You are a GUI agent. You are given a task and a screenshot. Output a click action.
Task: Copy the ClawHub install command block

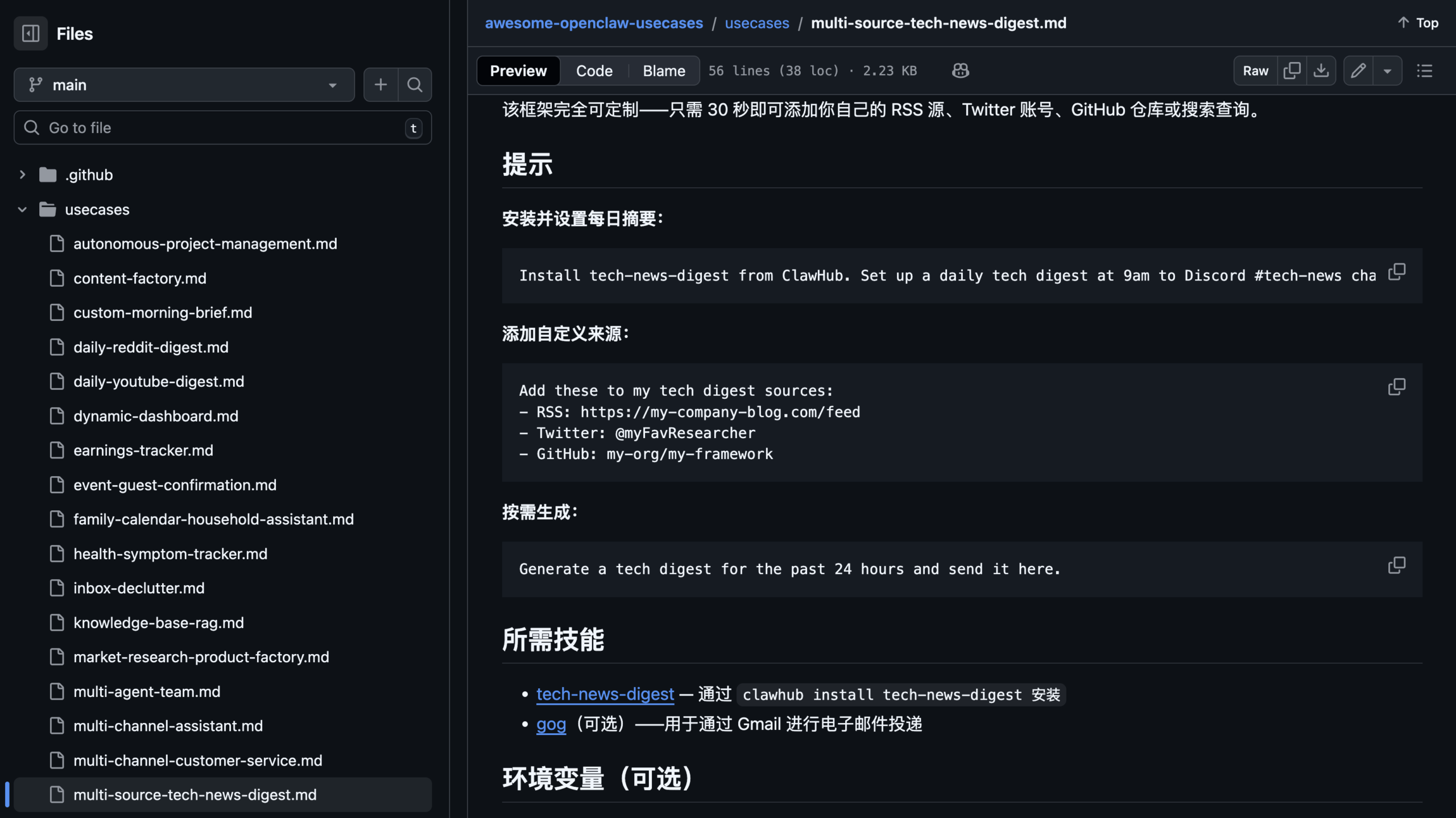(x=1397, y=271)
